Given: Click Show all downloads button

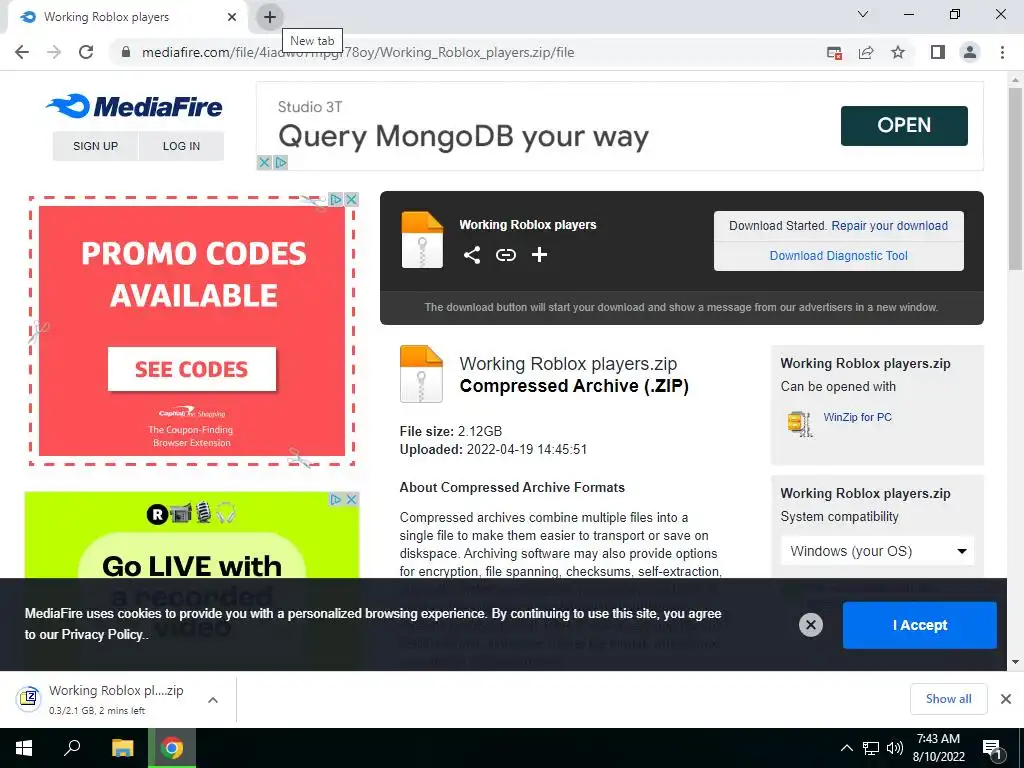Looking at the screenshot, I should coord(948,699).
